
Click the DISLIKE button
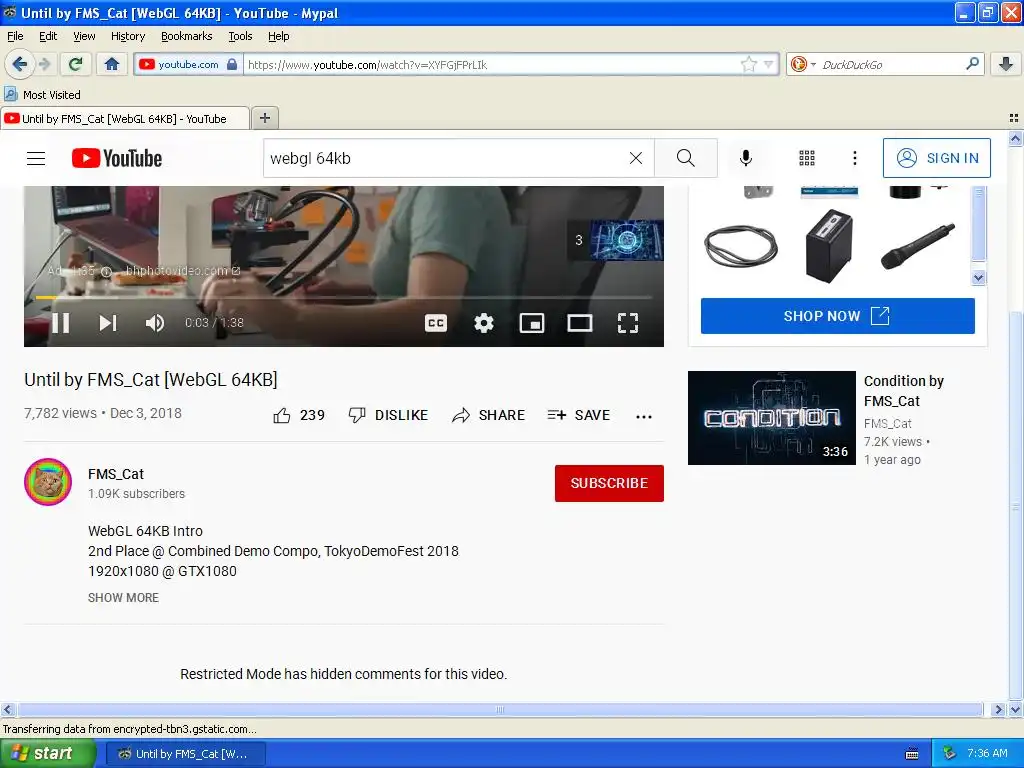pyautogui.click(x=389, y=415)
